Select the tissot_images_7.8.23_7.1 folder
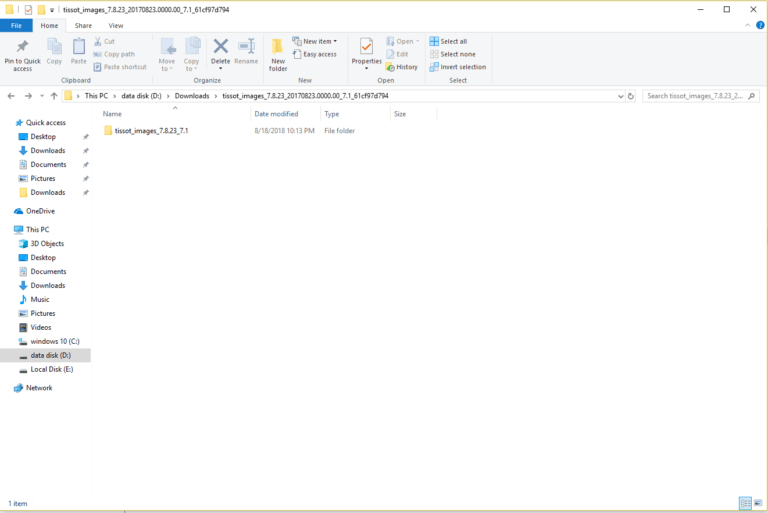Screen dimensions: 768x513 (x=151, y=131)
